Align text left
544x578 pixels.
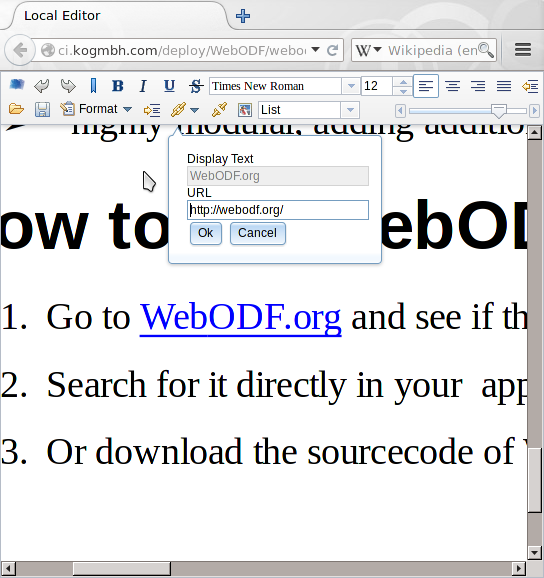click(x=426, y=86)
